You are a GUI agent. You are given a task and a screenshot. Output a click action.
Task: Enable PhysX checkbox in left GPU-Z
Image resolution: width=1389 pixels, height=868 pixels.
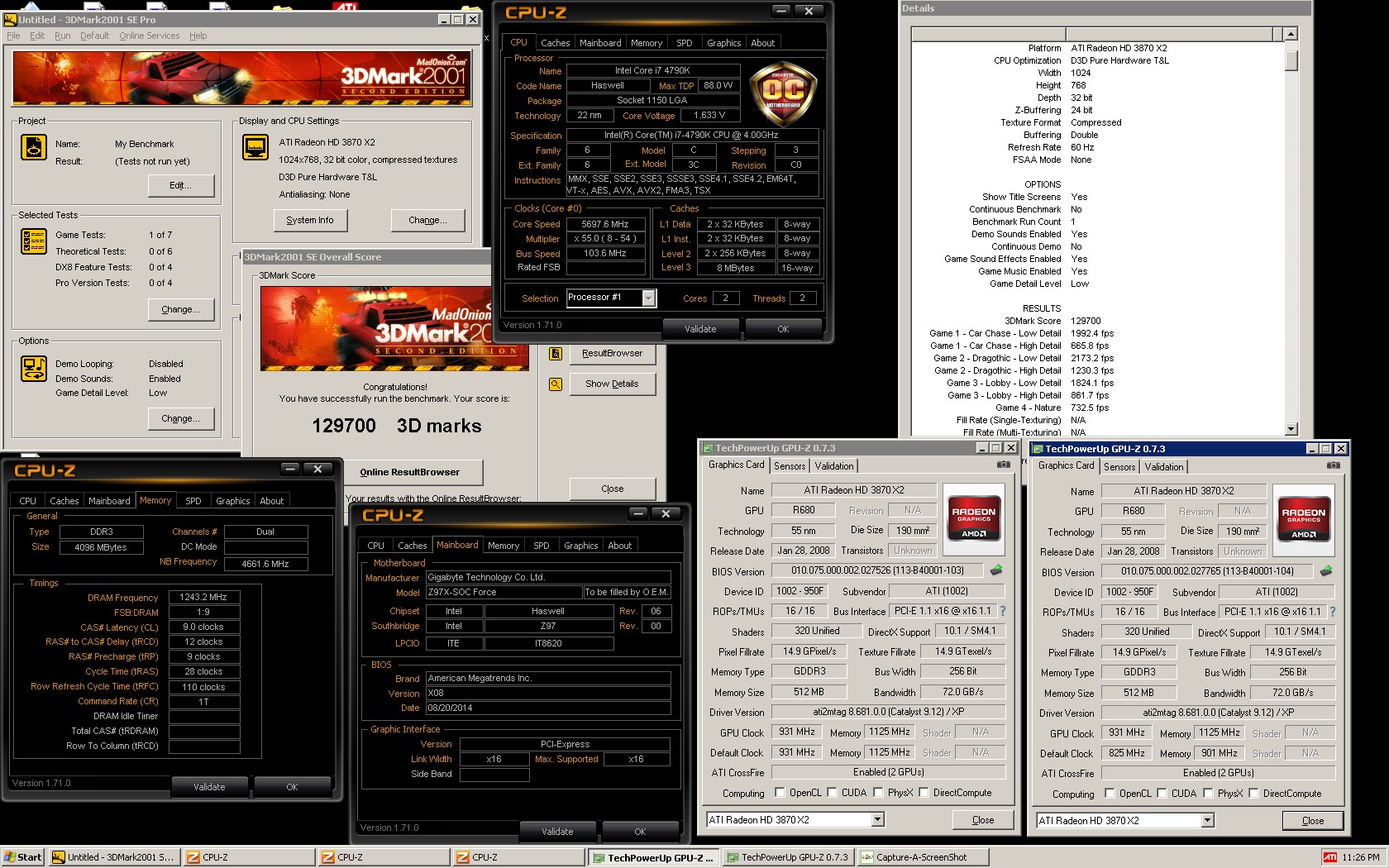tap(878, 793)
